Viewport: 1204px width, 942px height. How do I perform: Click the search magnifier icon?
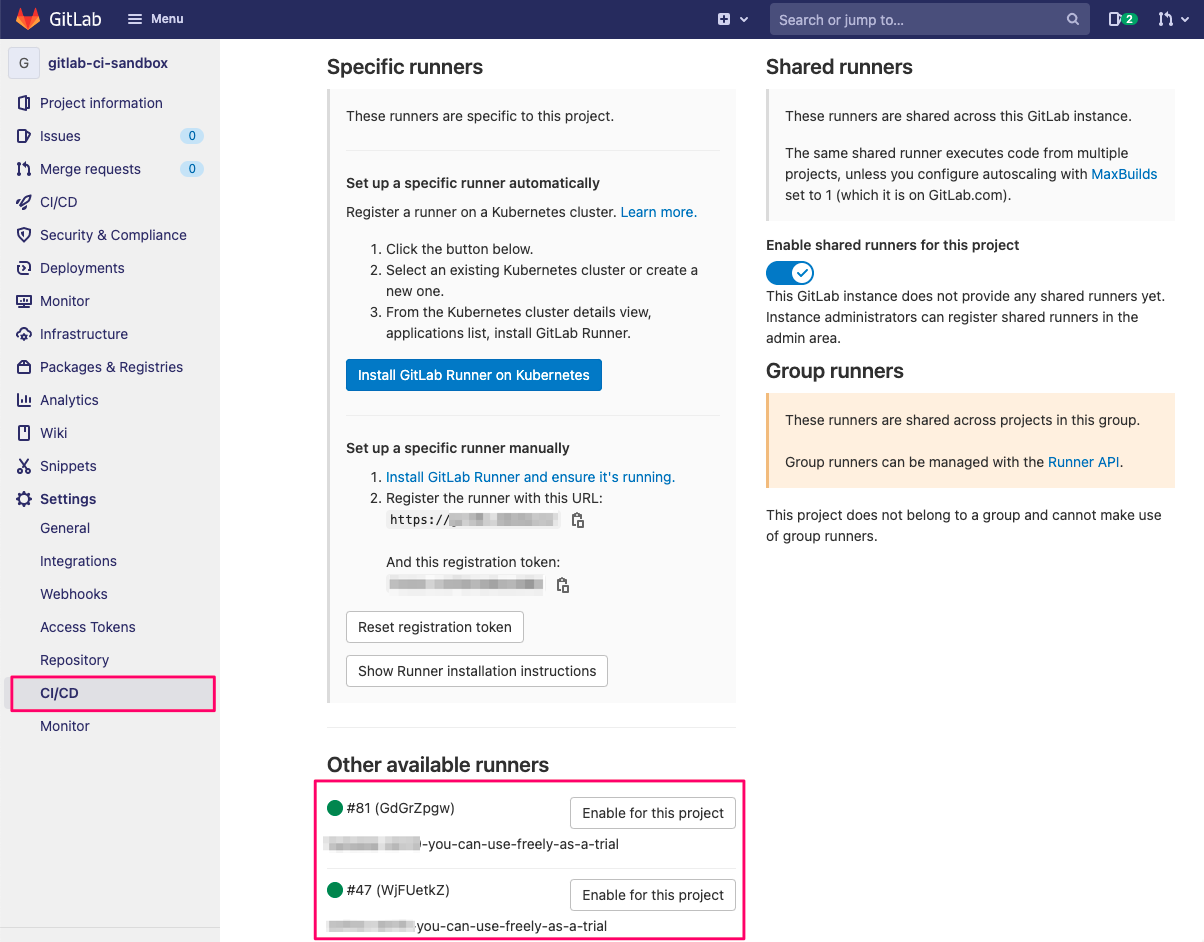click(x=1073, y=19)
